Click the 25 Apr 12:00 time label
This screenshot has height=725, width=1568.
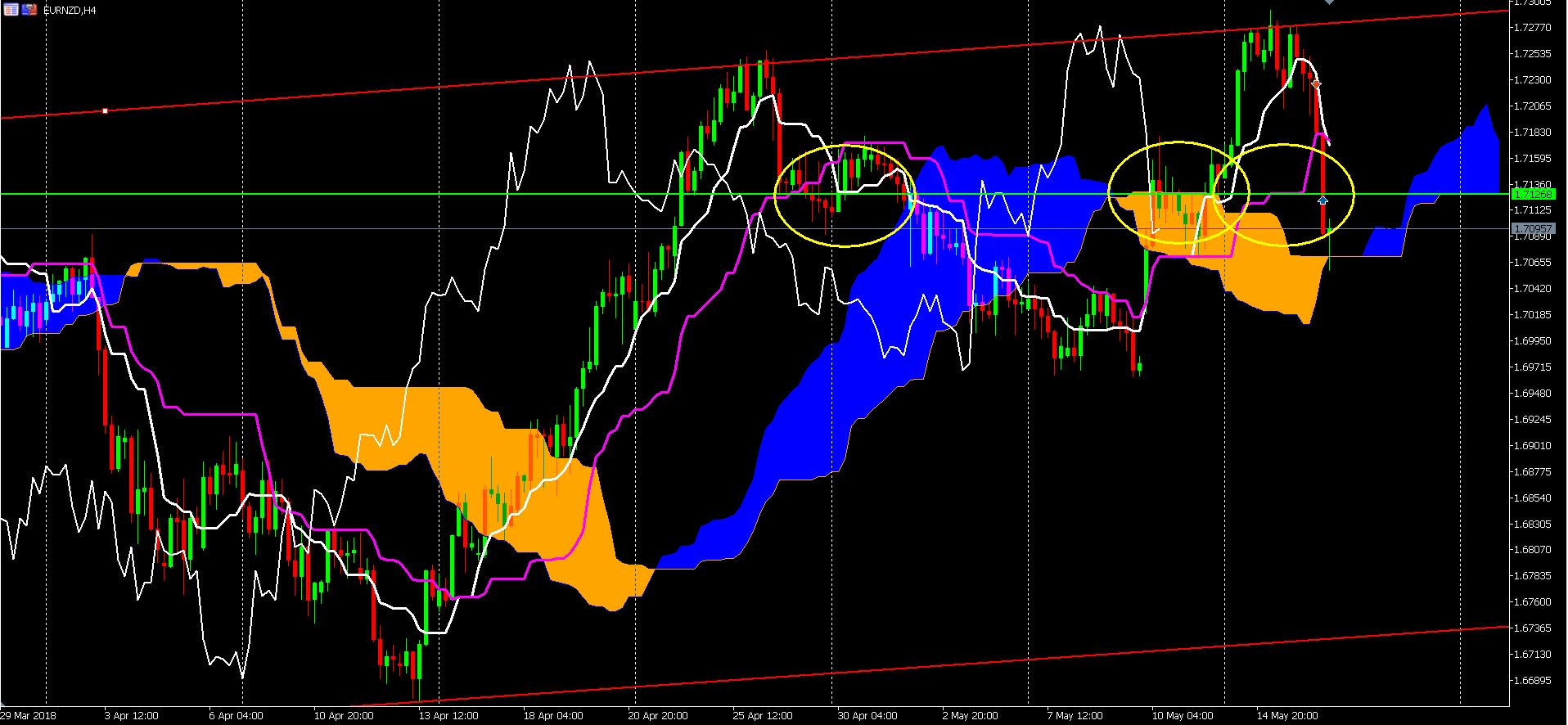tap(763, 716)
